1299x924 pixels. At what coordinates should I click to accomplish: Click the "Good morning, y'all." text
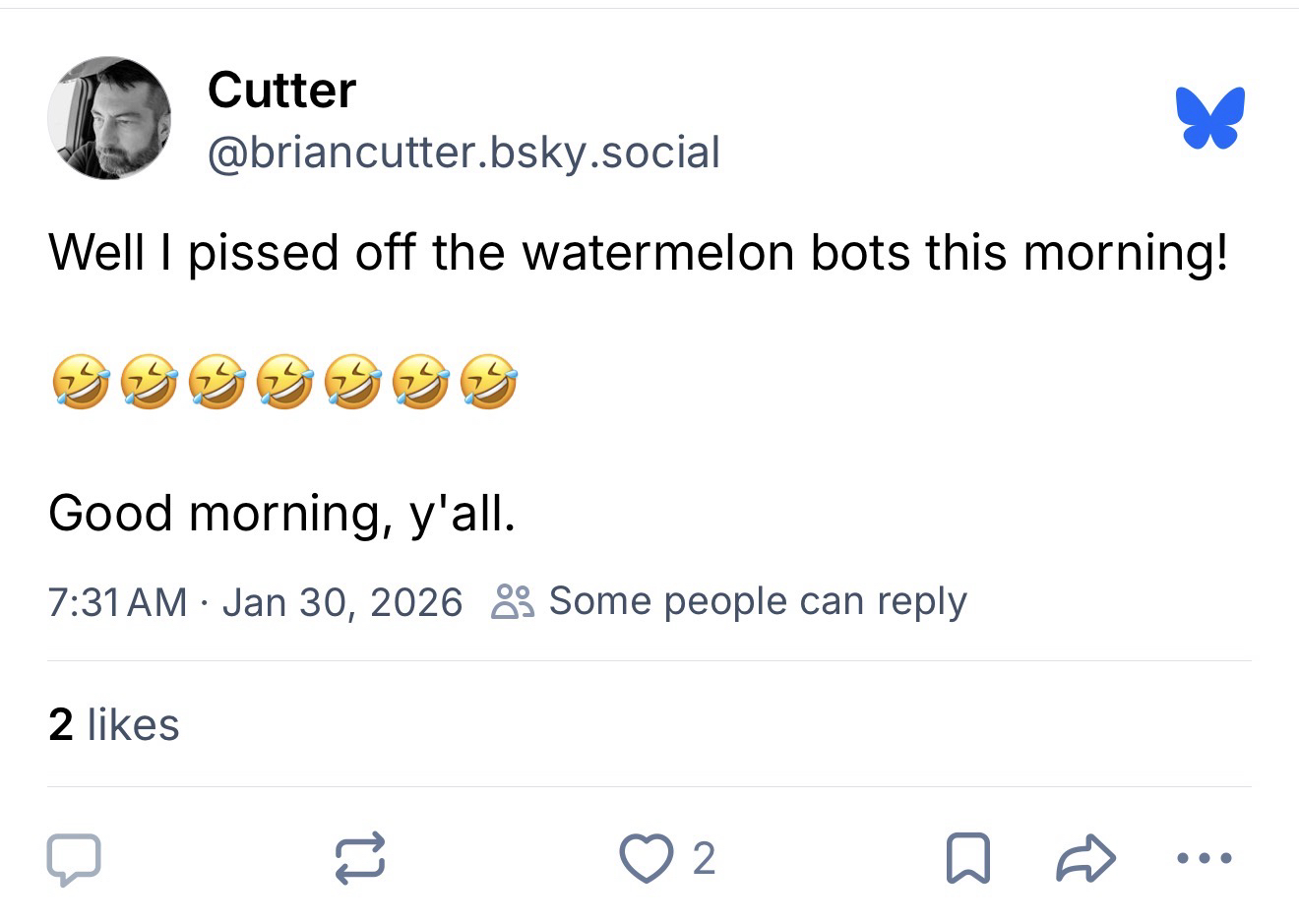[281, 514]
